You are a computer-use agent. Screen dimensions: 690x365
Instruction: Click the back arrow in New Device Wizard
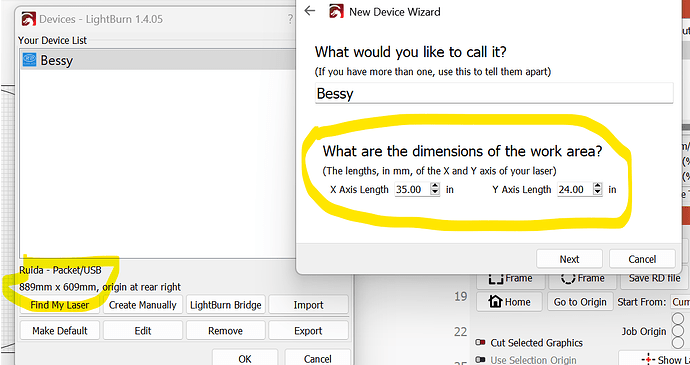(310, 11)
